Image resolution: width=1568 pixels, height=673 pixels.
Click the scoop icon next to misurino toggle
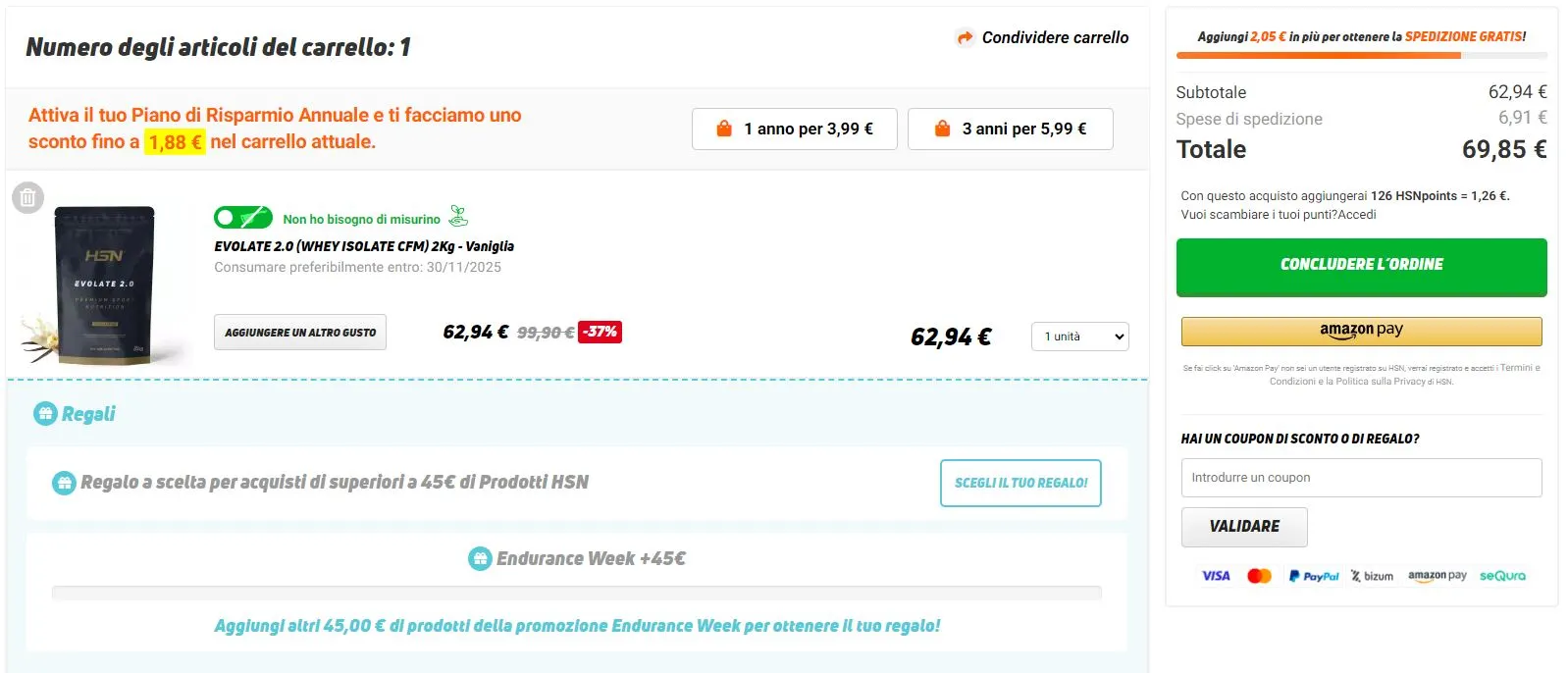coord(457,216)
